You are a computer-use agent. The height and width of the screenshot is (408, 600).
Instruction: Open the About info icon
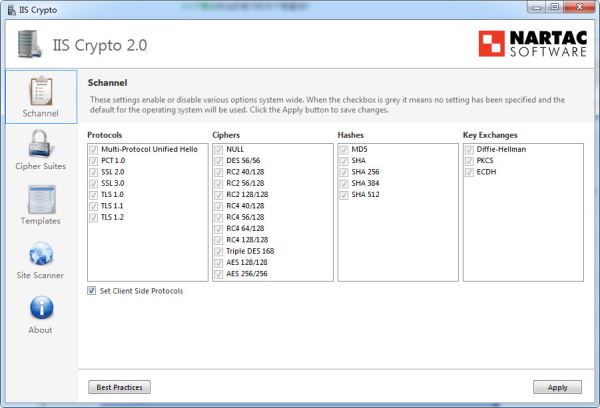pyautogui.click(x=41, y=307)
